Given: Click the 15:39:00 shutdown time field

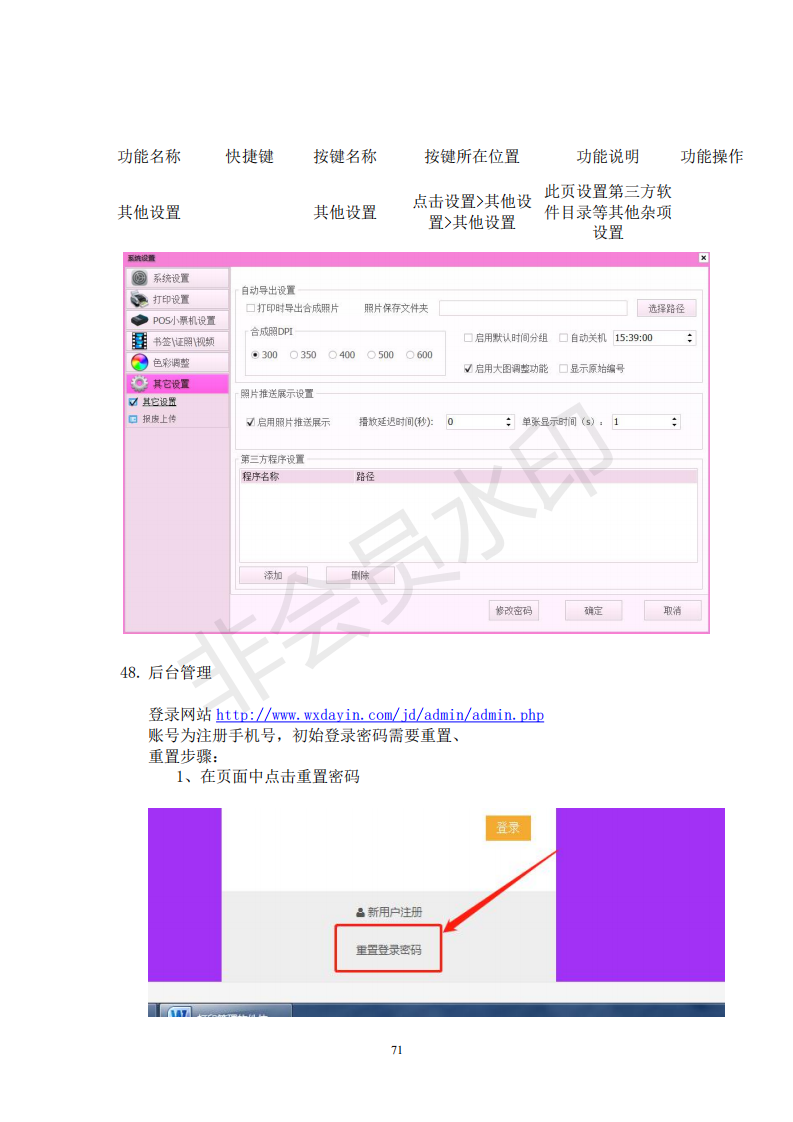Looking at the screenshot, I should [x=648, y=338].
